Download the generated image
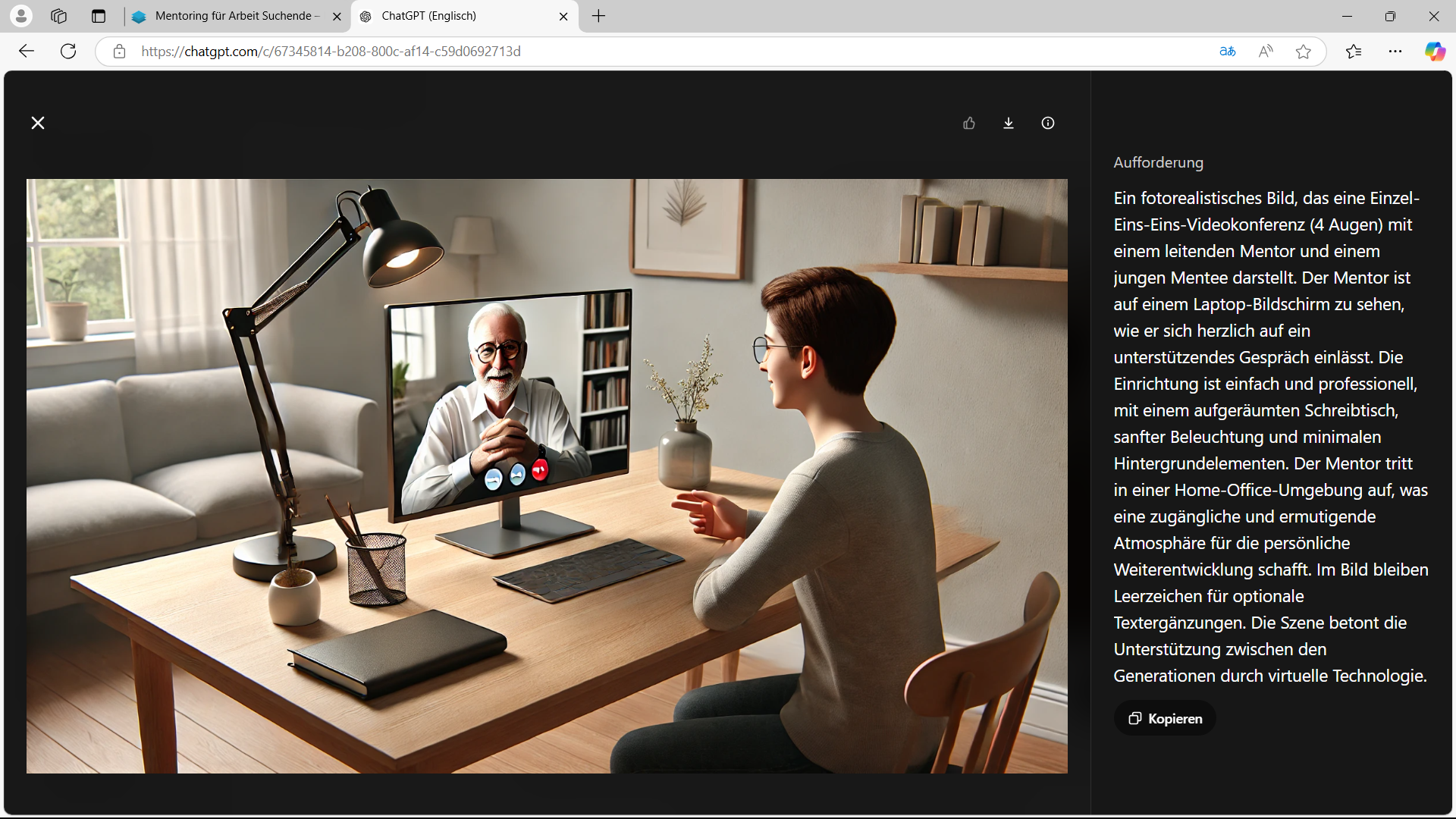The width and height of the screenshot is (1456, 819). 1009,123
